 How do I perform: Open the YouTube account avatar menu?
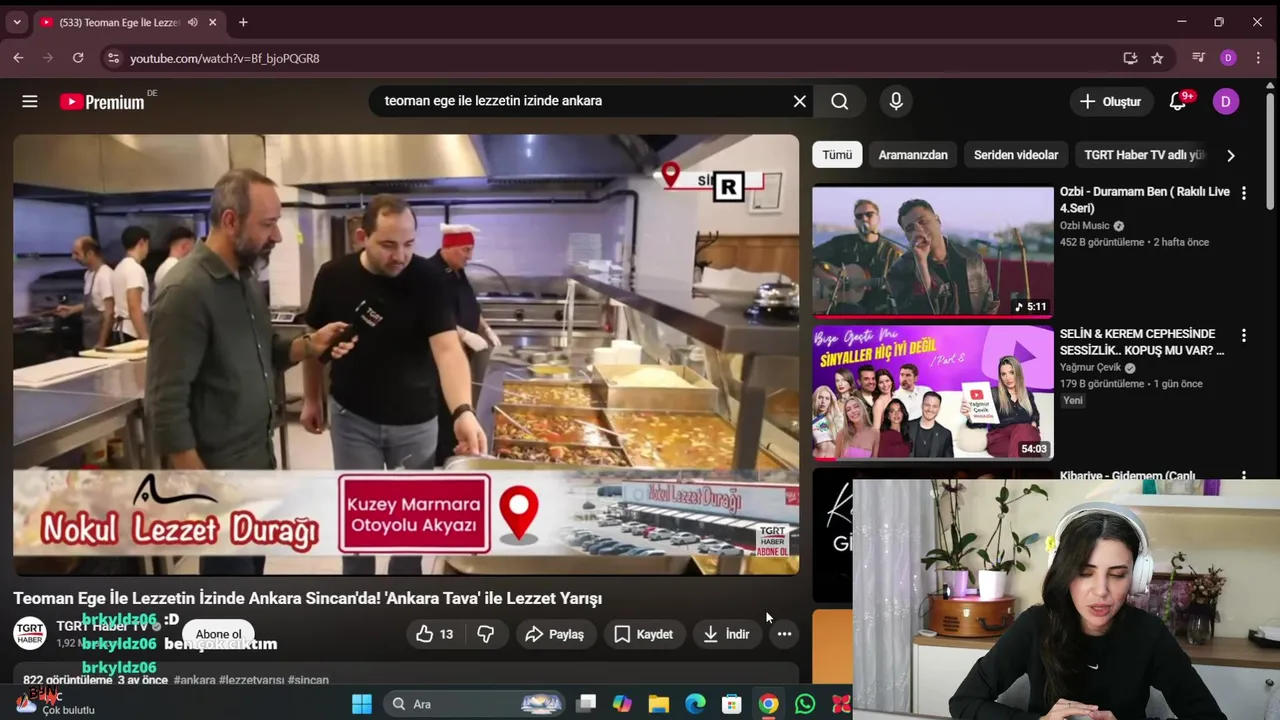[1226, 101]
